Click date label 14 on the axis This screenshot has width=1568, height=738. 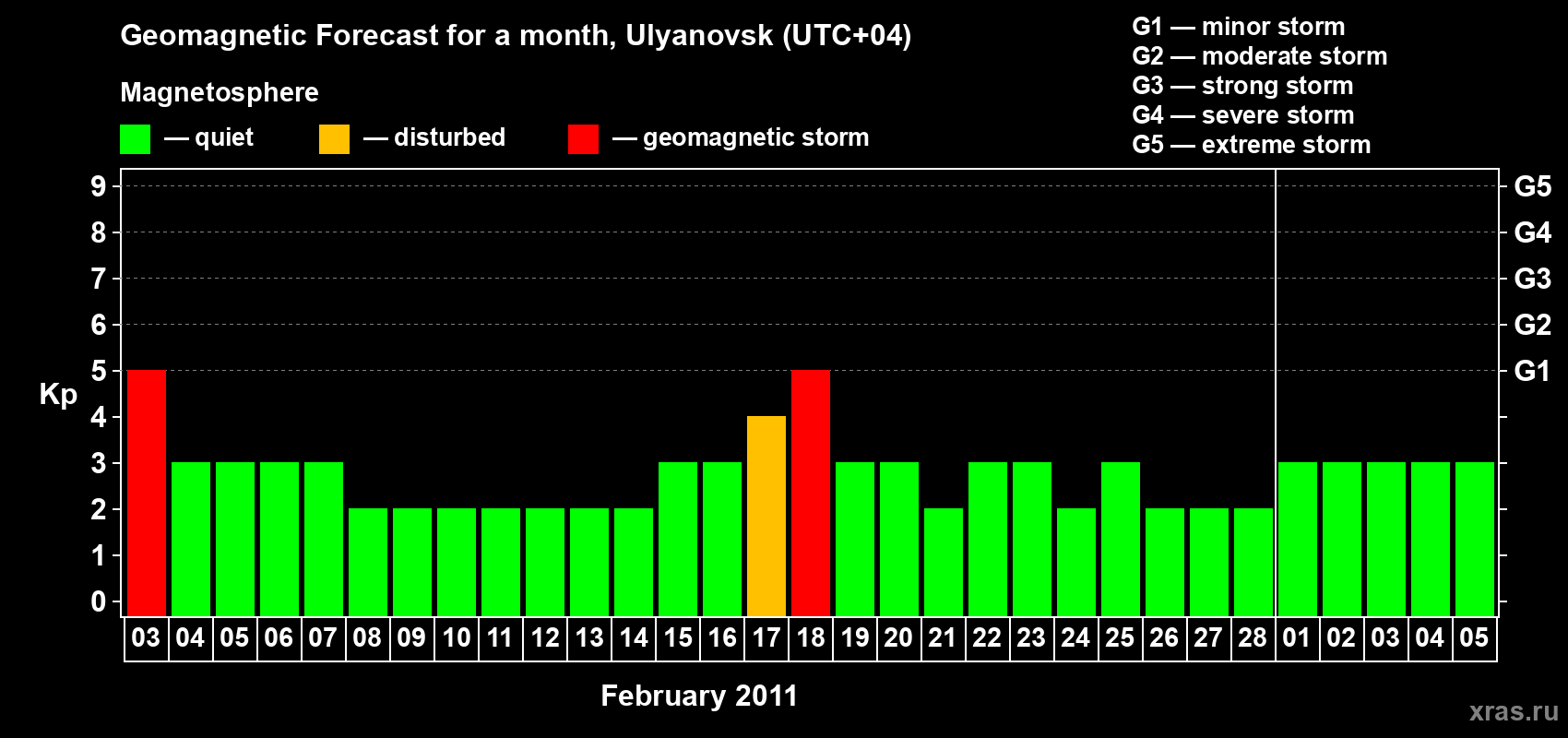633,637
